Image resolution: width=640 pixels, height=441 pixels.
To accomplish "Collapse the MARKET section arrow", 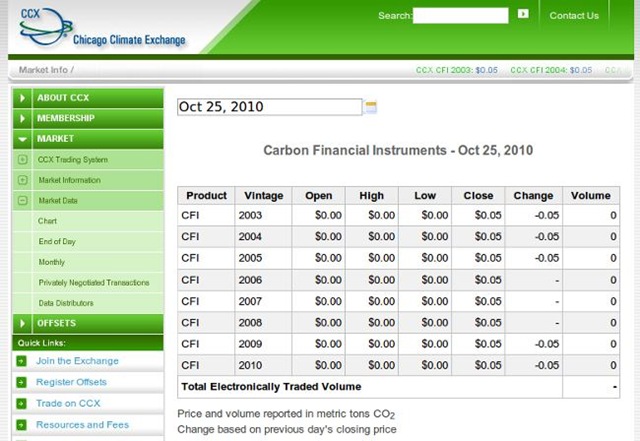I will 22,139.
